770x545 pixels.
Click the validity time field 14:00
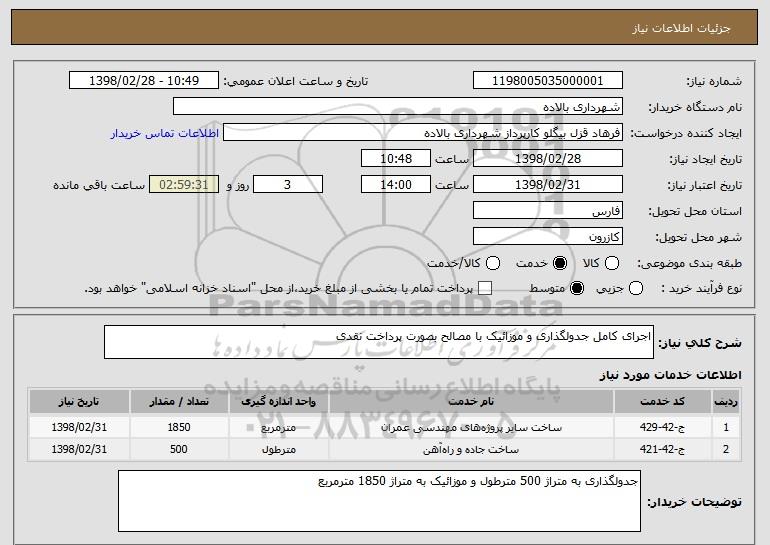[396, 185]
